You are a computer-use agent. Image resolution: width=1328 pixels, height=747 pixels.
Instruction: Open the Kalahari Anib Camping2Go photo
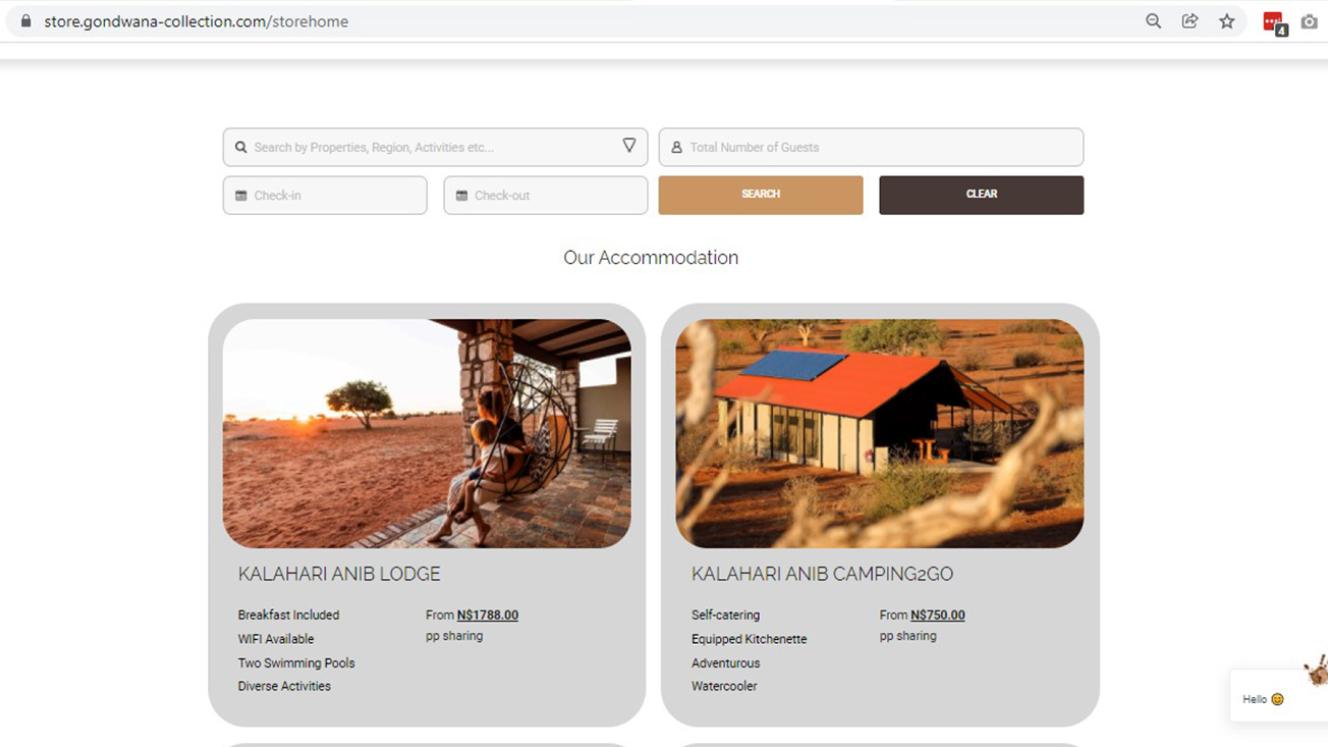(880, 433)
